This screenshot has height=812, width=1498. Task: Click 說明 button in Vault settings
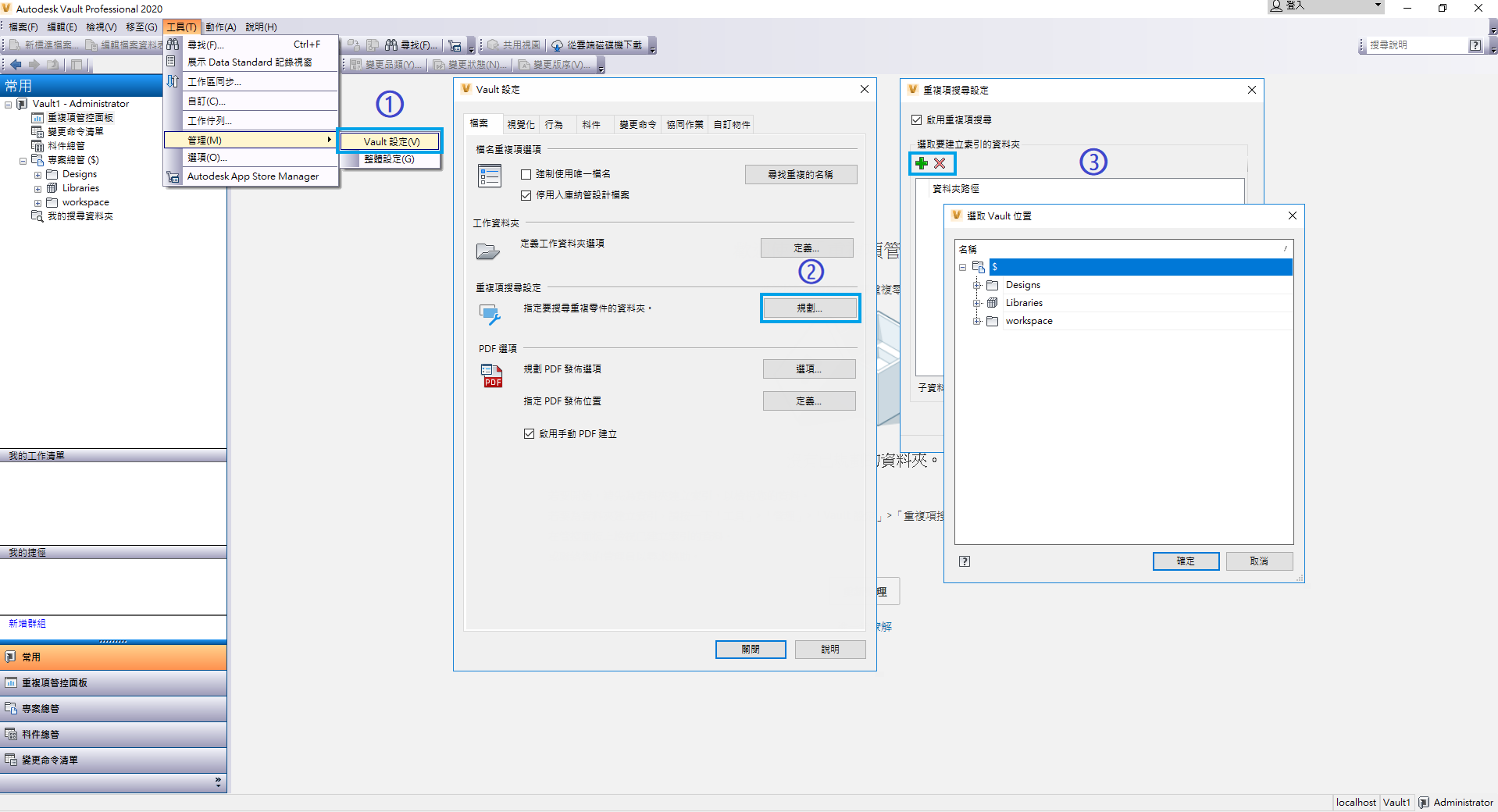pyautogui.click(x=830, y=650)
